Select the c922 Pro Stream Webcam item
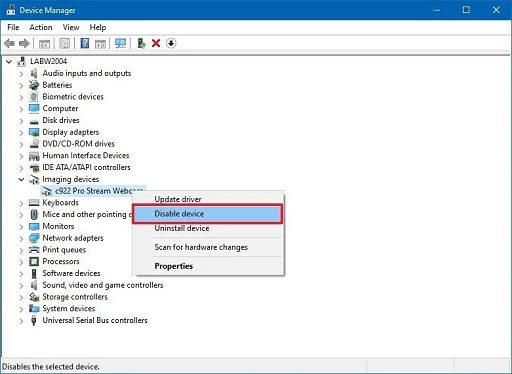This screenshot has height=374, width=512. pyautogui.click(x=94, y=191)
